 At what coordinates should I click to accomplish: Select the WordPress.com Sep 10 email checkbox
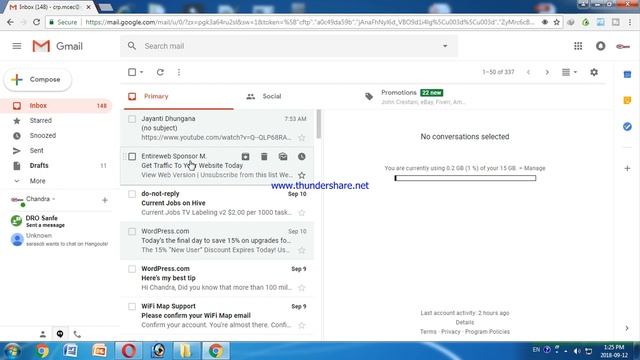pos(132,232)
